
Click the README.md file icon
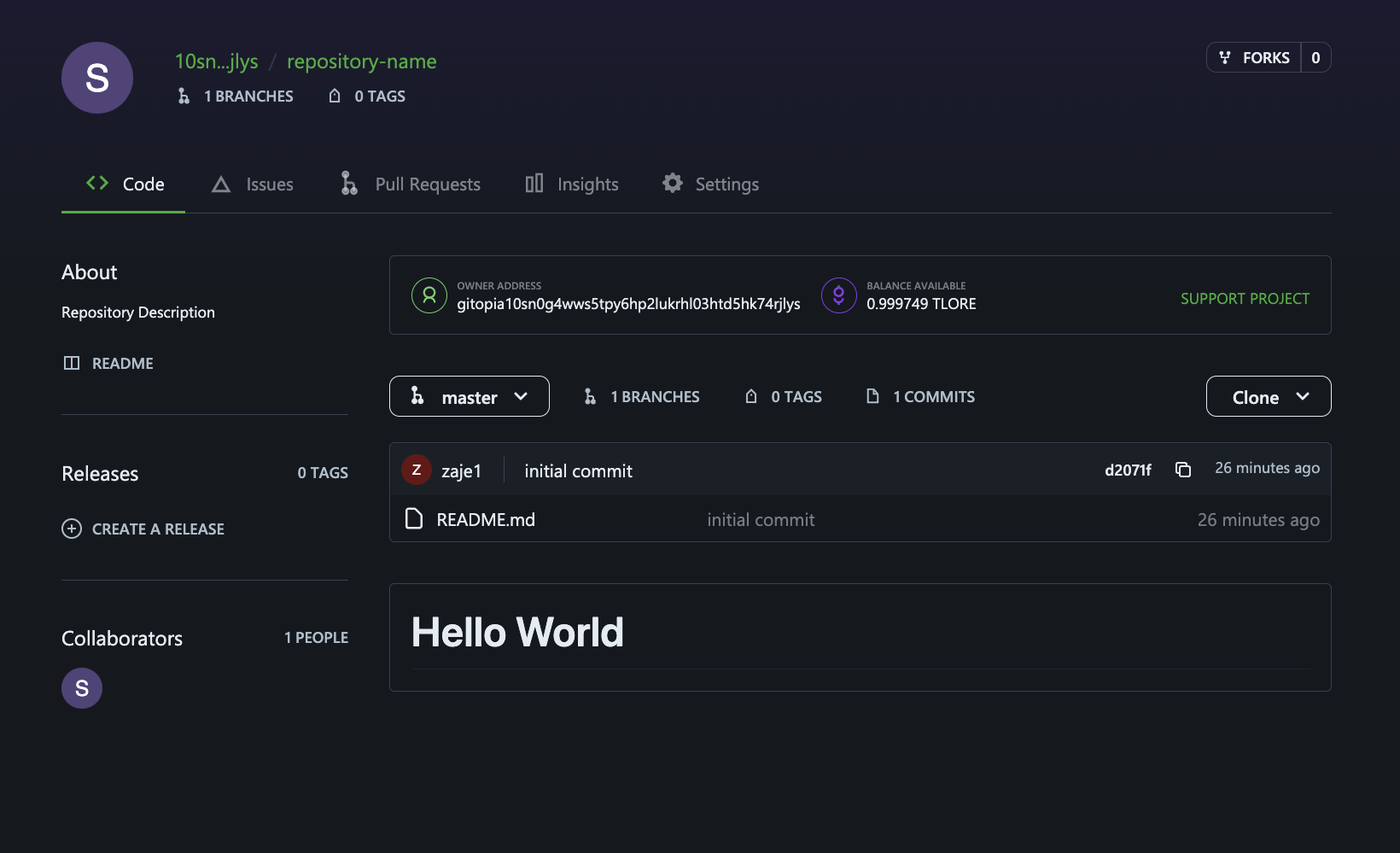tap(414, 519)
